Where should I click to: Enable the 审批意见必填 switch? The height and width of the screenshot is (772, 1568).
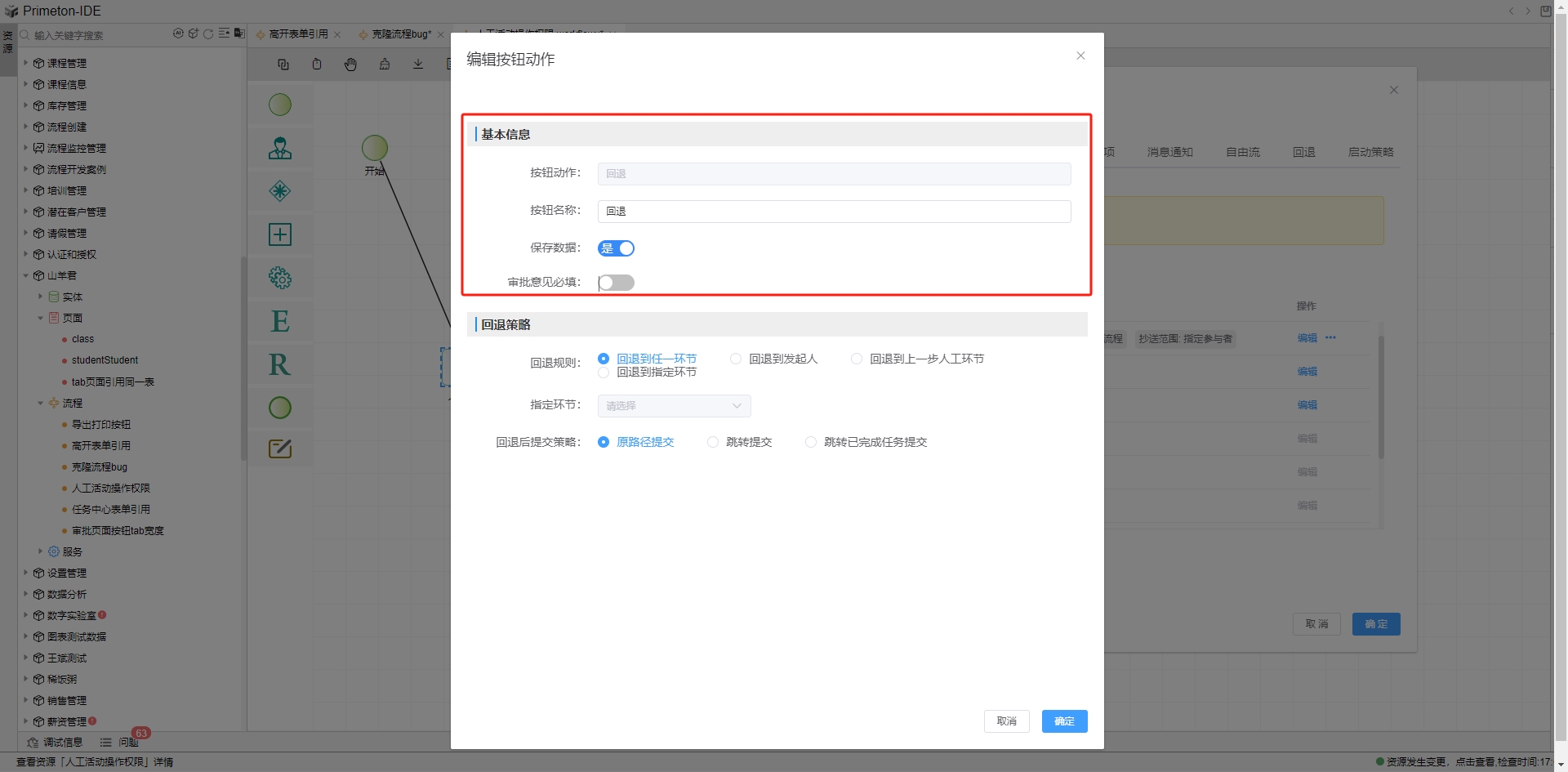pos(616,283)
